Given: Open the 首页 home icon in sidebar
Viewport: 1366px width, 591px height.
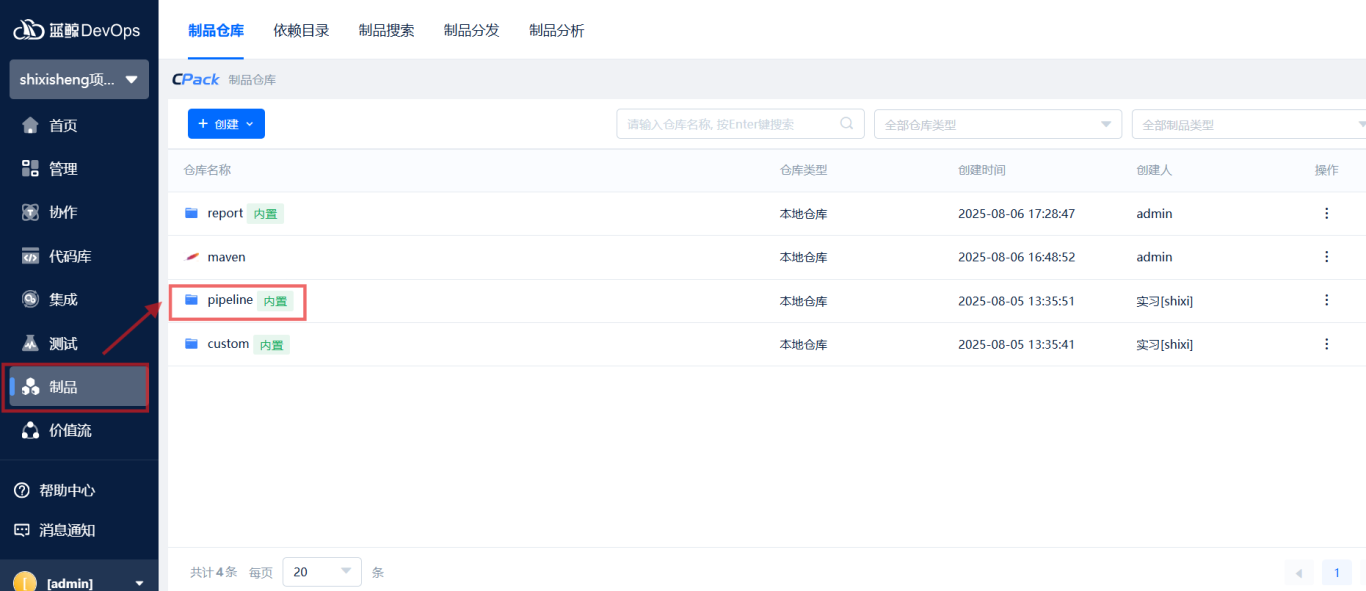Looking at the screenshot, I should (x=30, y=125).
